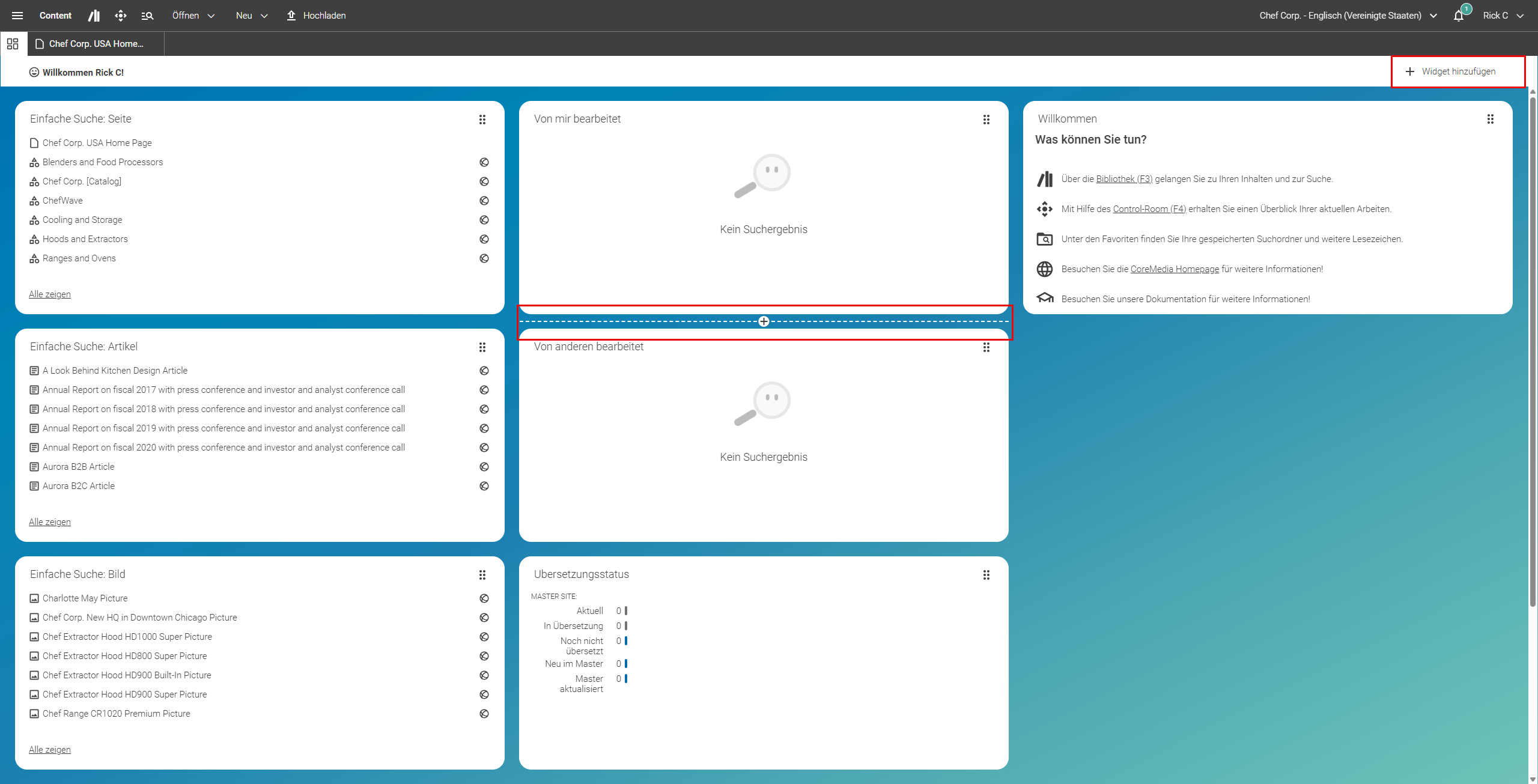The width and height of the screenshot is (1538, 784).
Task: Click the vertical scrollbar of the dashboard
Action: coord(1533,351)
